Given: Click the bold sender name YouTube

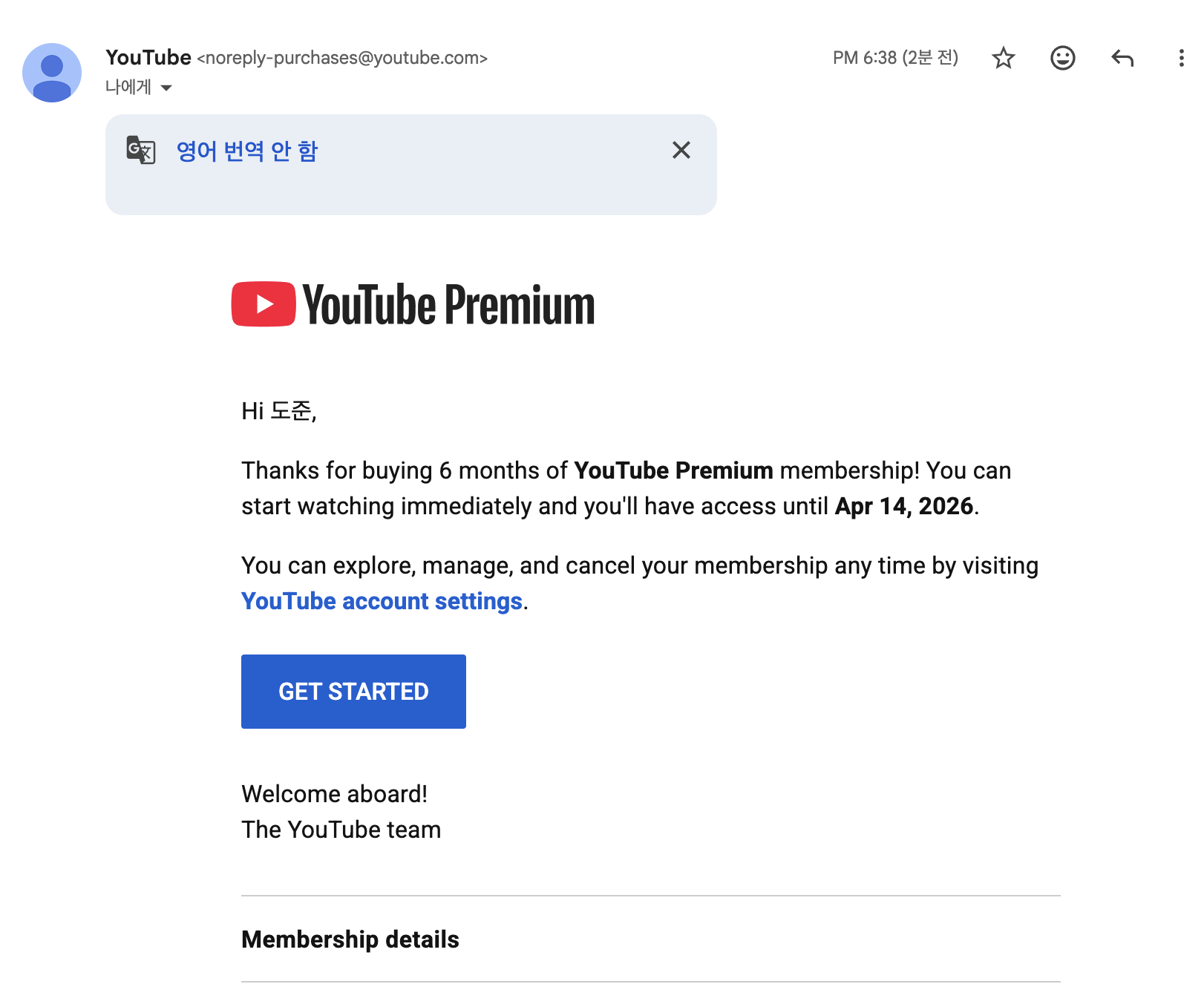Looking at the screenshot, I should [148, 57].
